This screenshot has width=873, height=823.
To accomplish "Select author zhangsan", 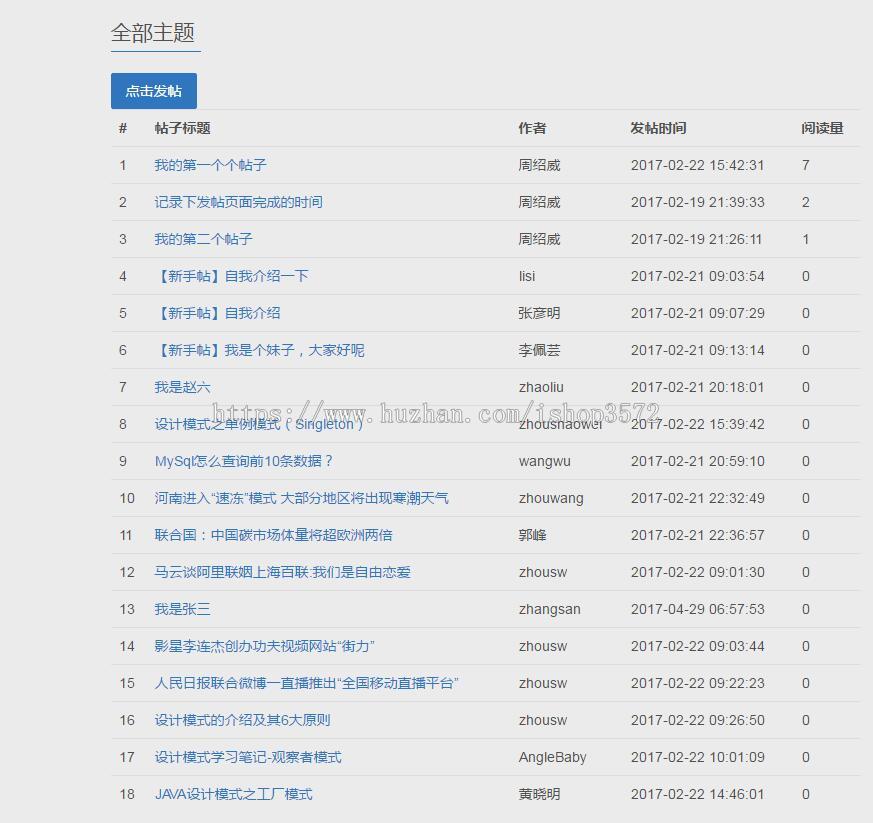I will 550,610.
